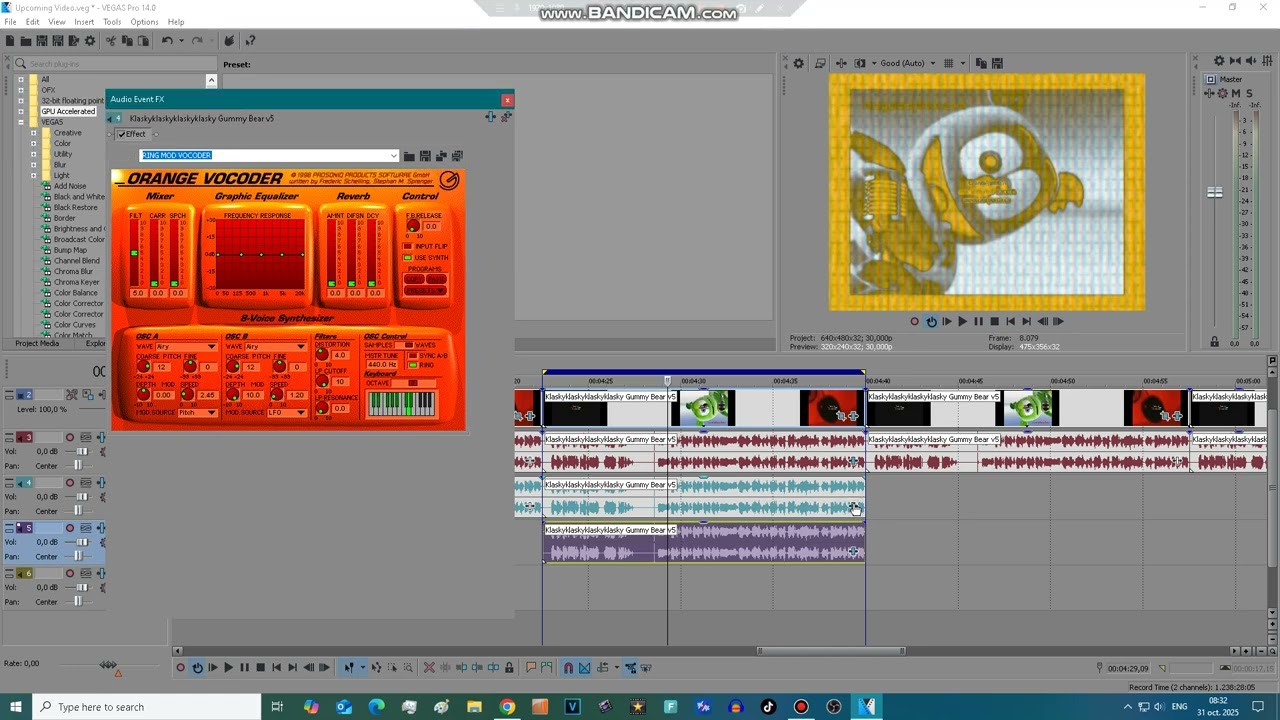Toggle INPUT FLIP on Orange Vocoder
This screenshot has height=720, width=1280.
pos(408,246)
